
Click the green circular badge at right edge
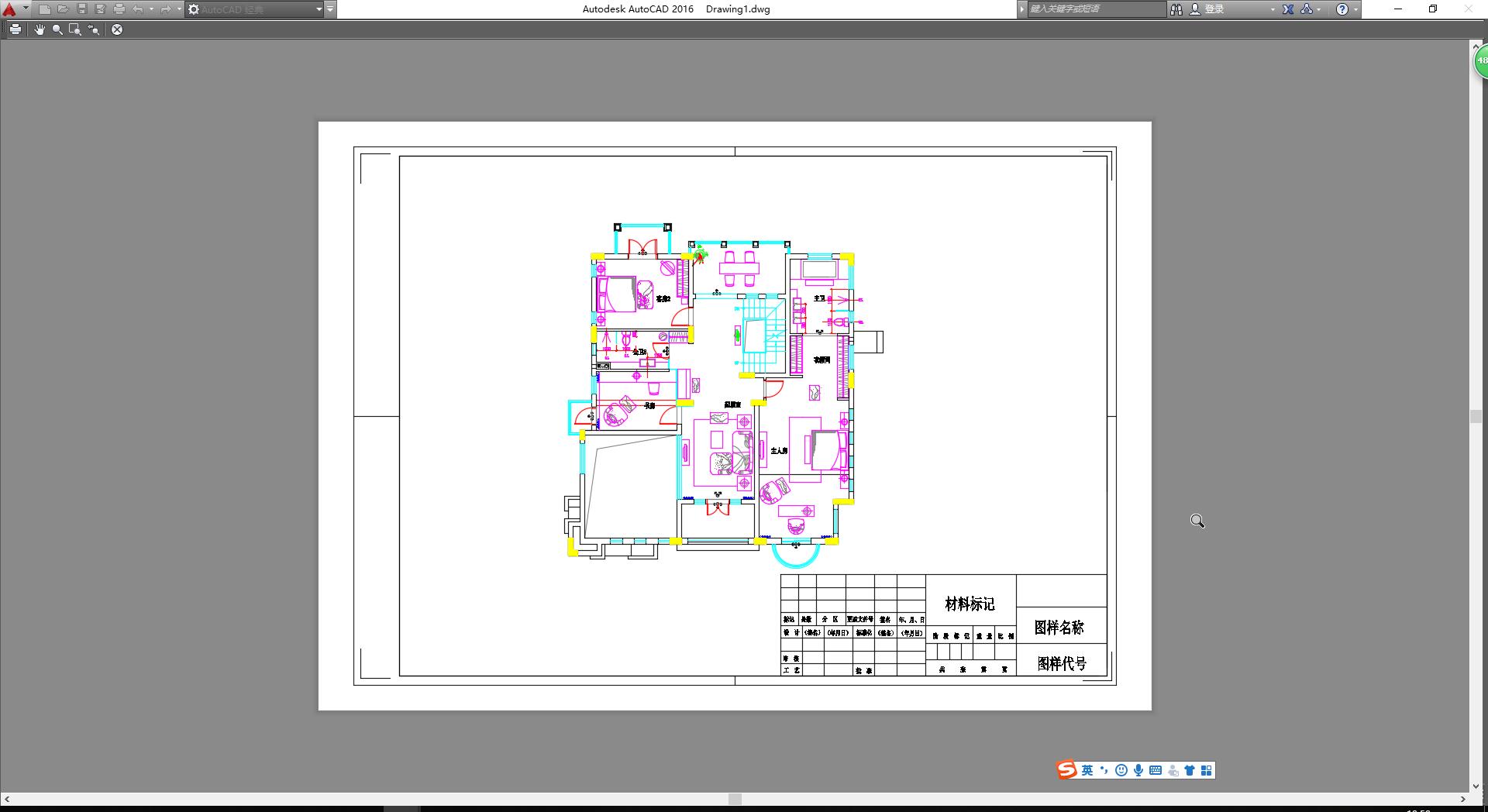pyautogui.click(x=1480, y=60)
